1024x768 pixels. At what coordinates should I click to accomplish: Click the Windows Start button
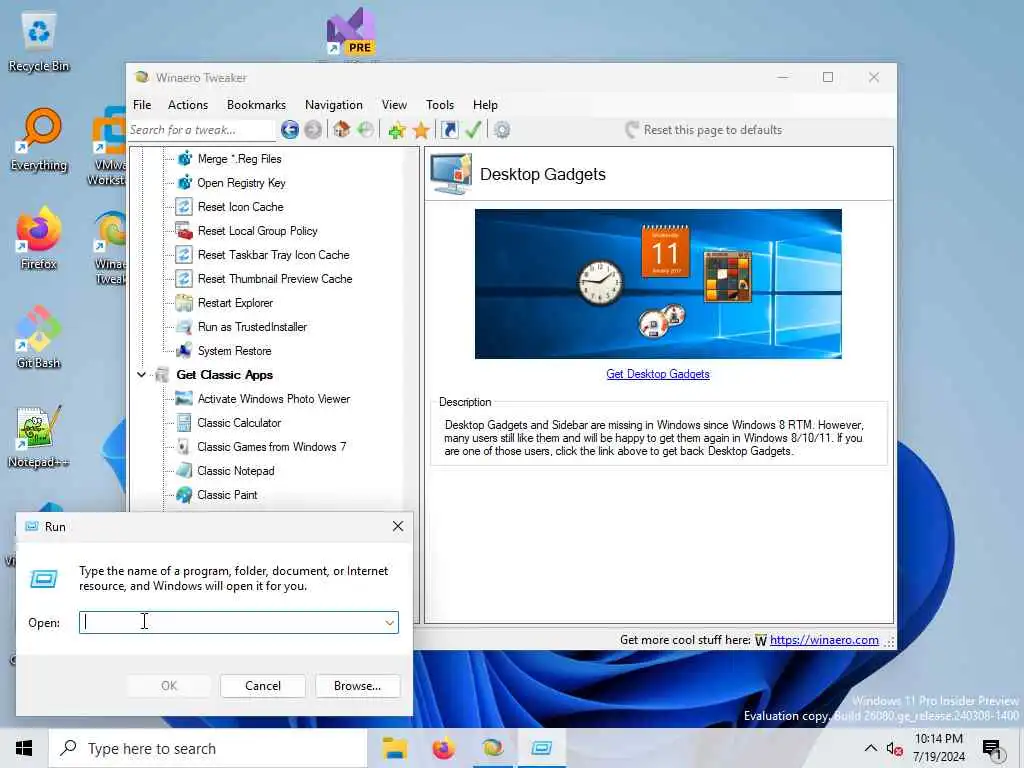(x=24, y=748)
